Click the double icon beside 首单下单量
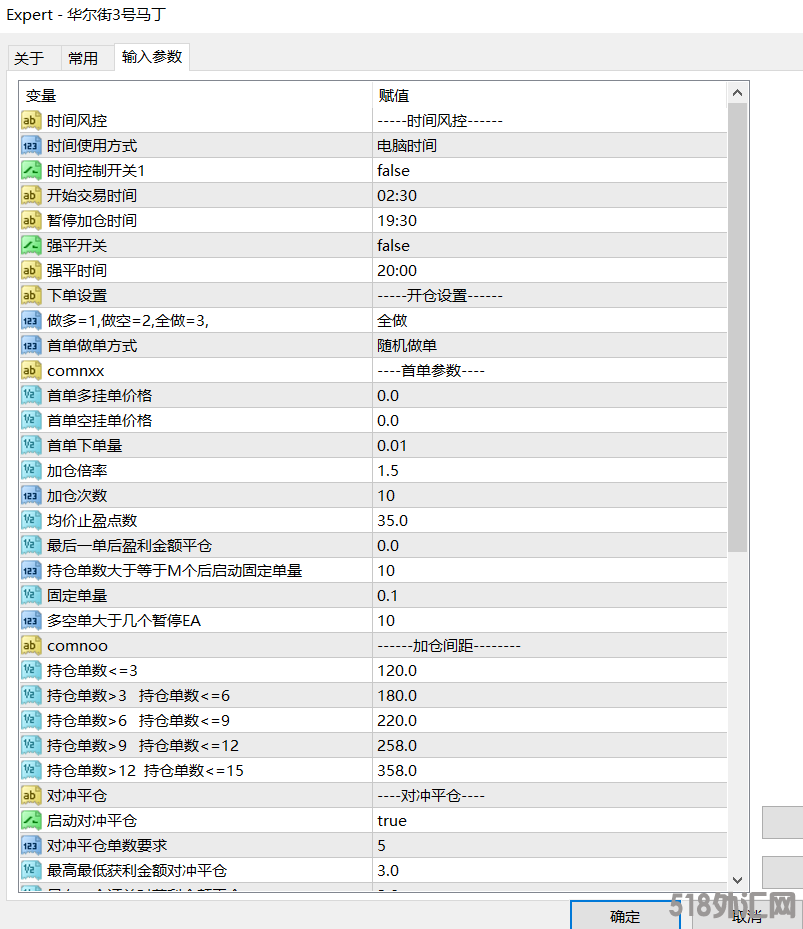 [30, 446]
